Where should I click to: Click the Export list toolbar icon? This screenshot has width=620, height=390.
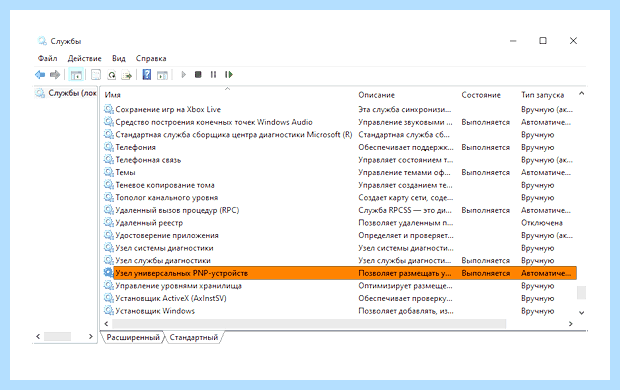tap(127, 74)
